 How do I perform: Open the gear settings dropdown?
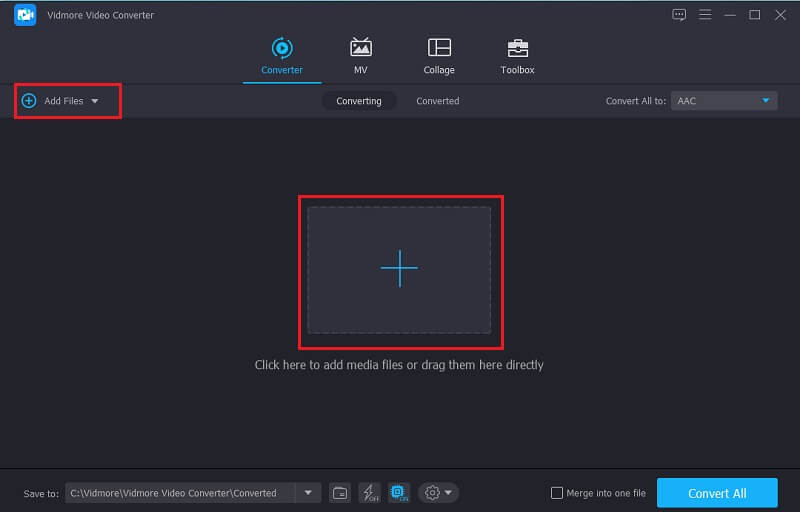(x=438, y=493)
